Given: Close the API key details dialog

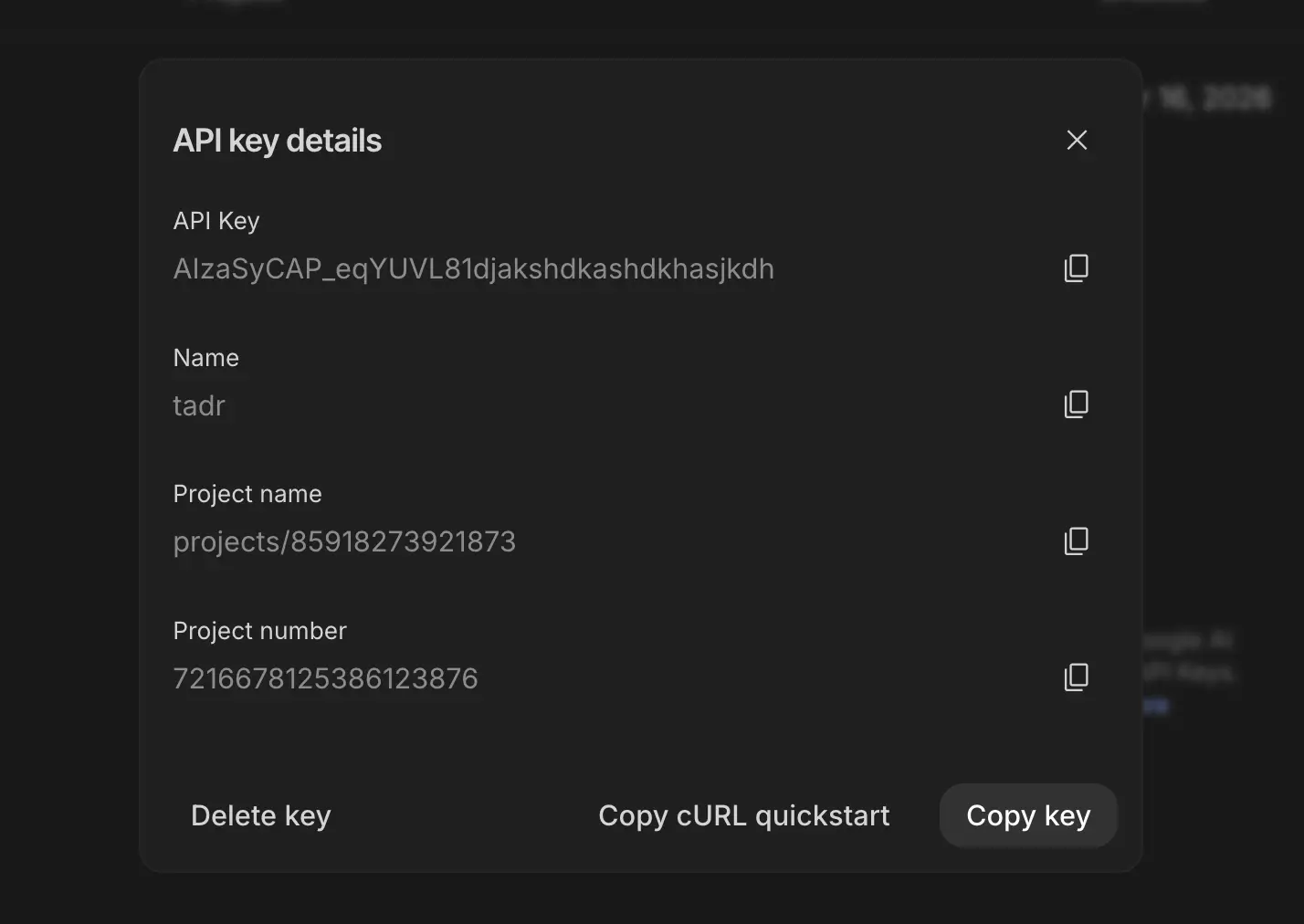Looking at the screenshot, I should (x=1077, y=140).
